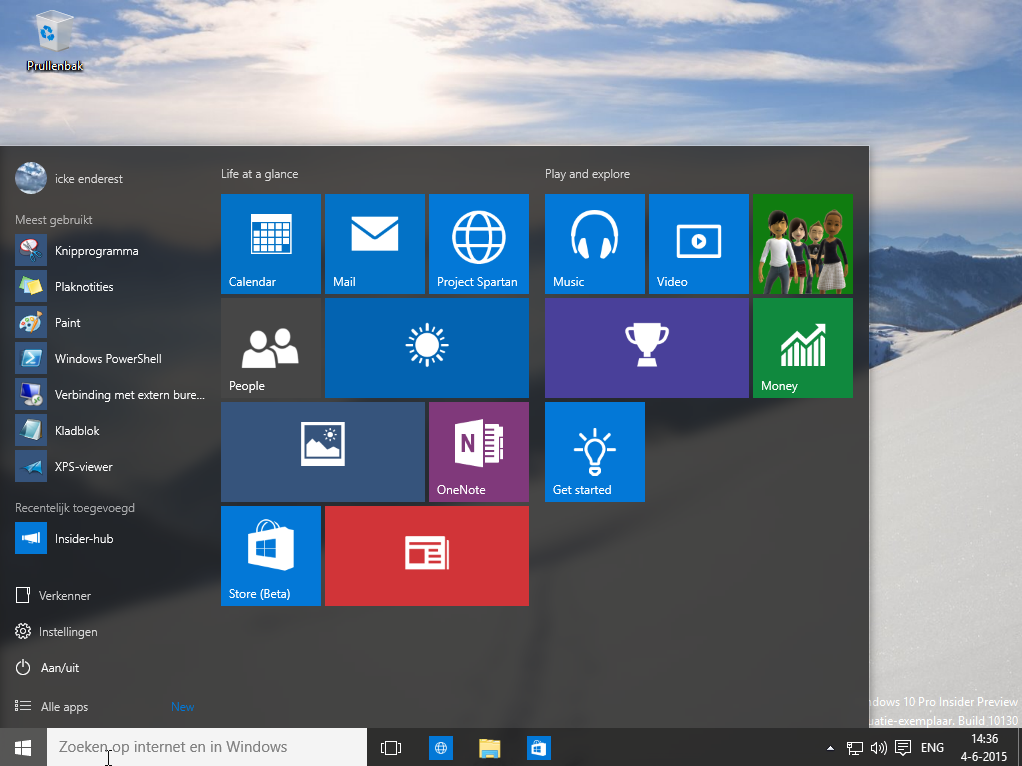1022x766 pixels.
Task: Click the taskbar search box
Action: coord(207,747)
